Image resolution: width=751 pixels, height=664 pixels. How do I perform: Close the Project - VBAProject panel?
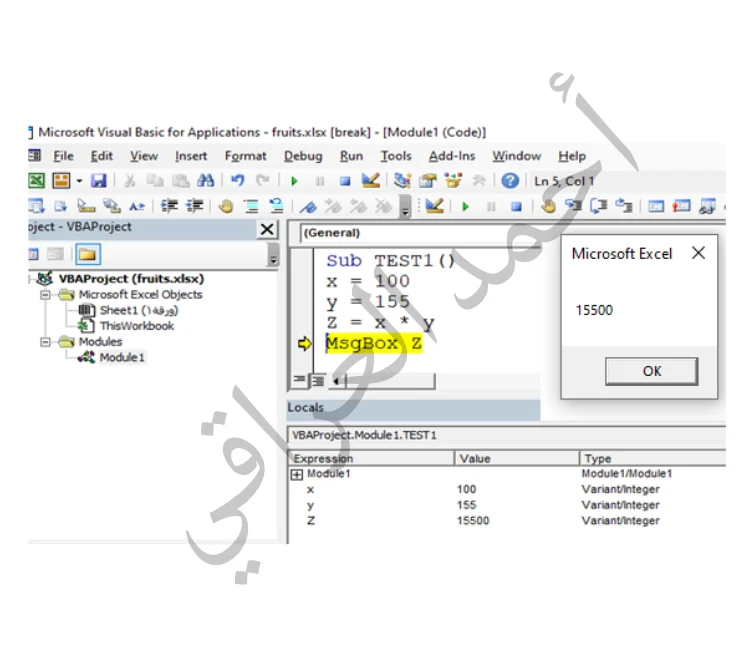click(267, 229)
